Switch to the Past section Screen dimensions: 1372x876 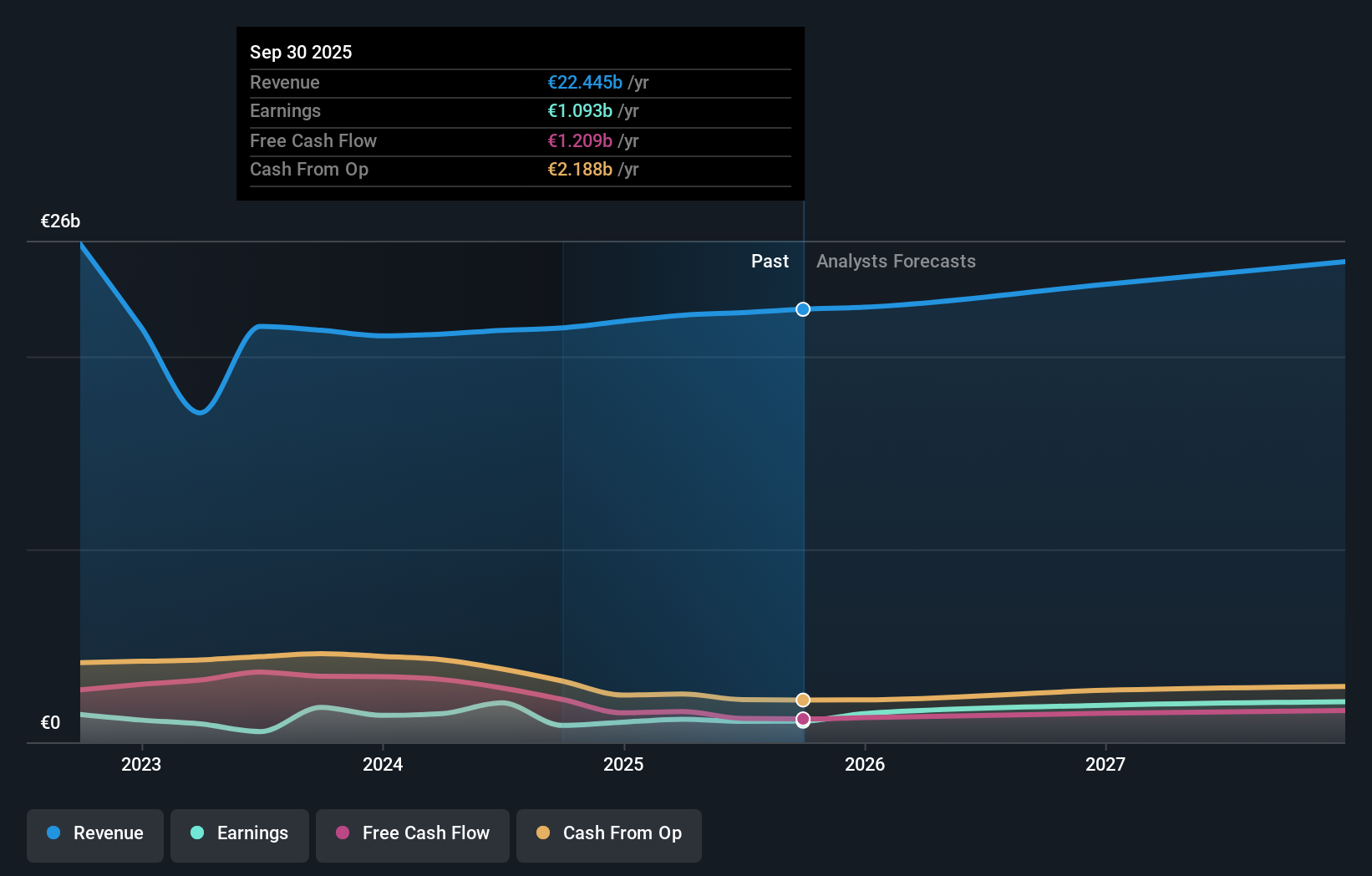770,261
